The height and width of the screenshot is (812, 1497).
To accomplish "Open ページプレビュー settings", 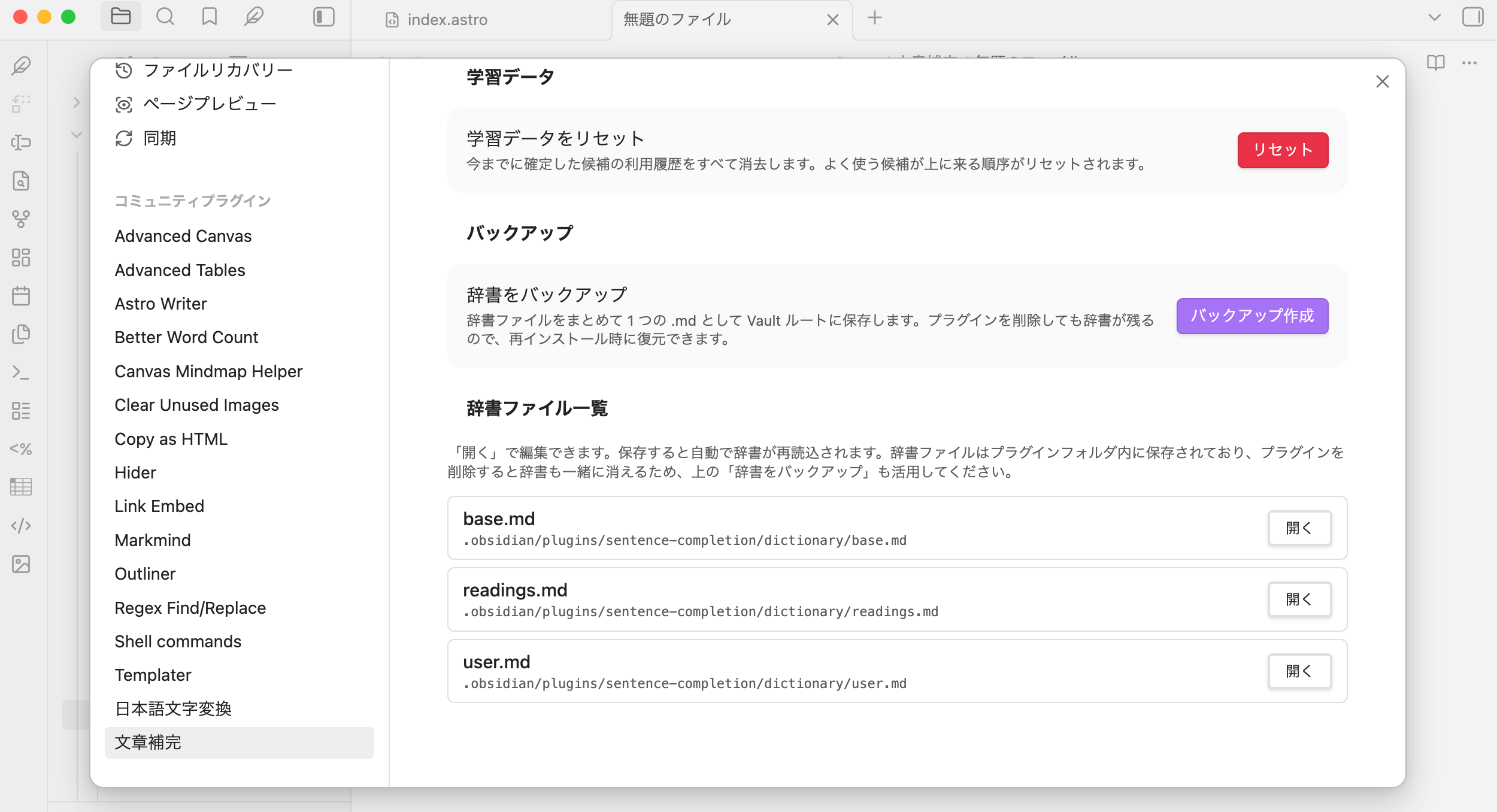I will tap(240, 104).
